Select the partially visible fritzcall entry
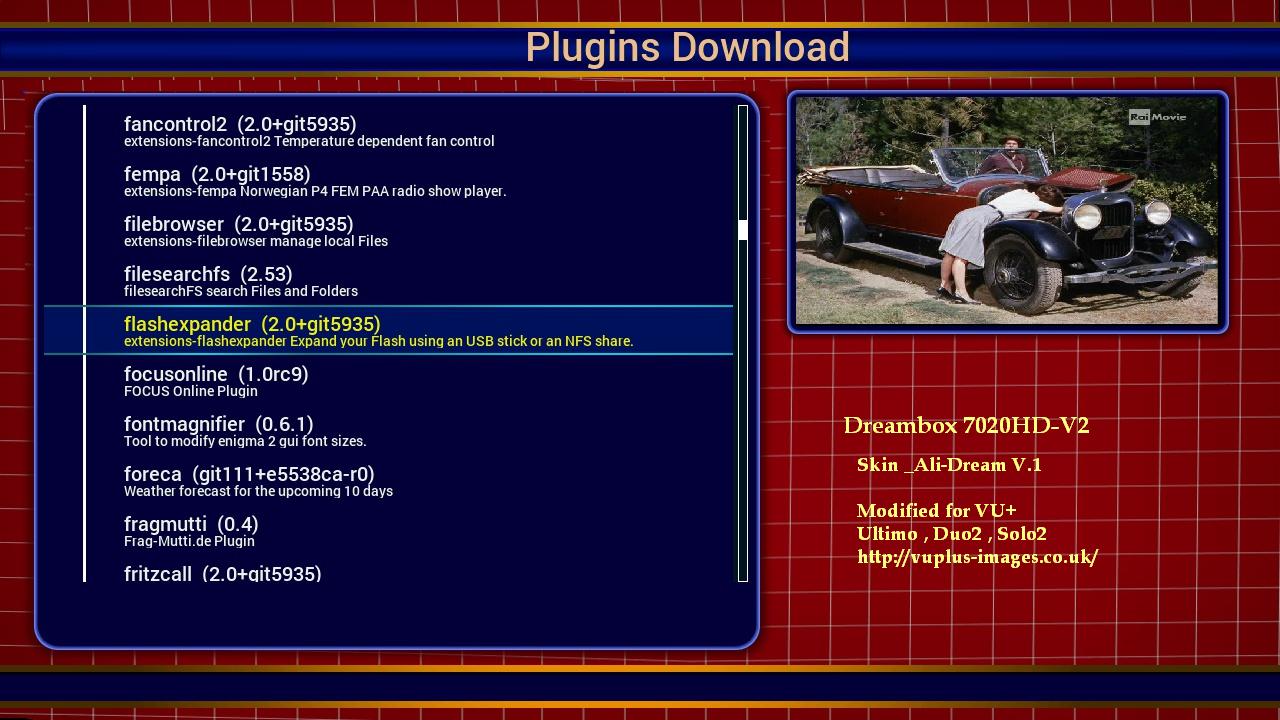This screenshot has width=1280, height=720. 388,573
